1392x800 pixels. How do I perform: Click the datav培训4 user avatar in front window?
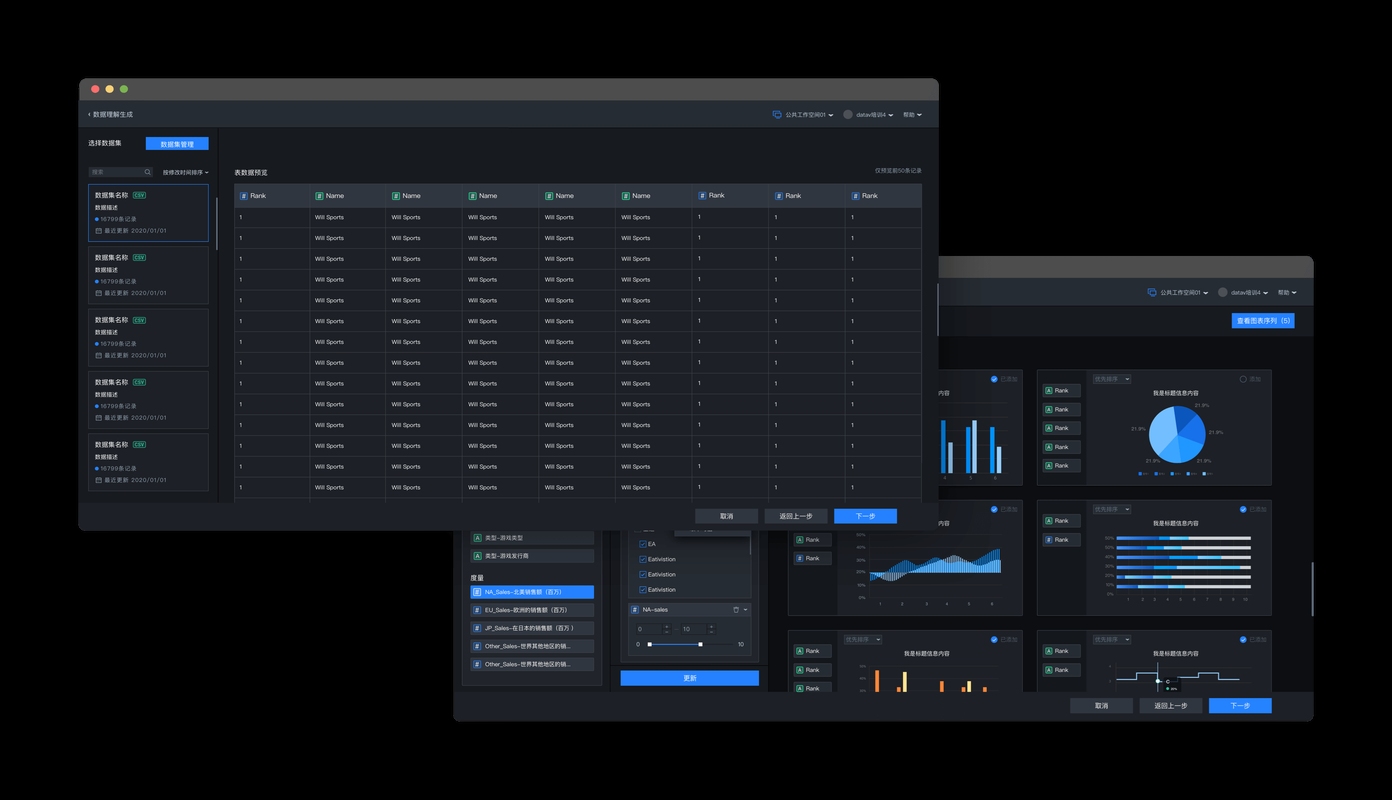[848, 115]
